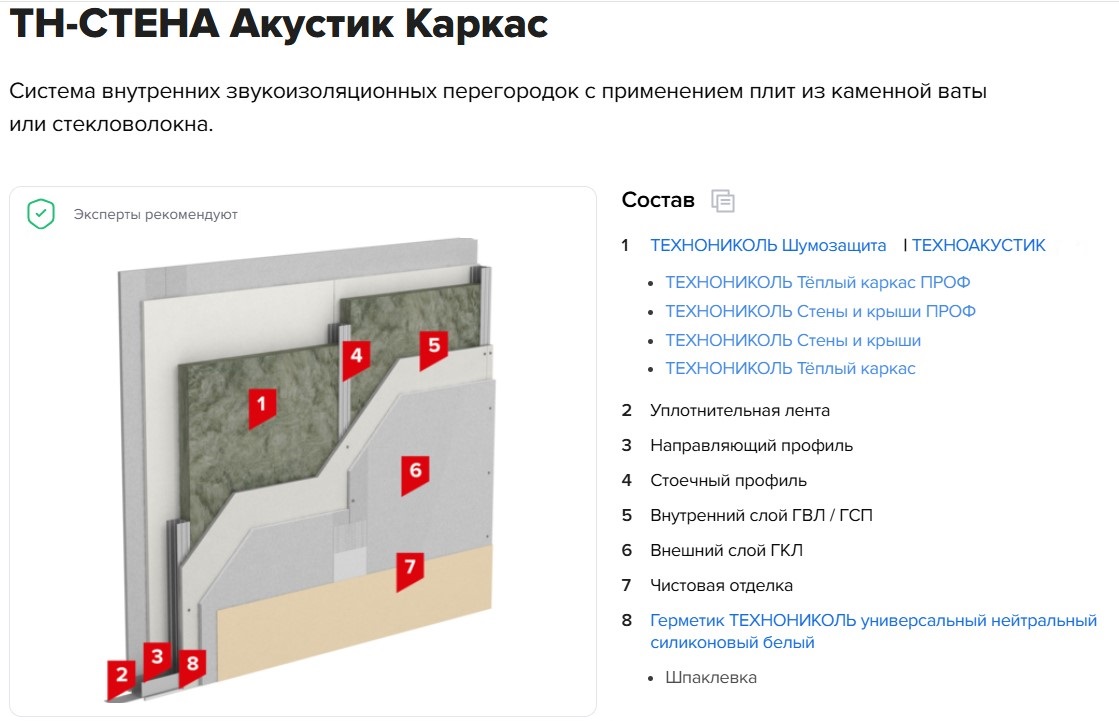Click the green shield checkmark icon
The width and height of the screenshot is (1119, 721).
(41, 214)
